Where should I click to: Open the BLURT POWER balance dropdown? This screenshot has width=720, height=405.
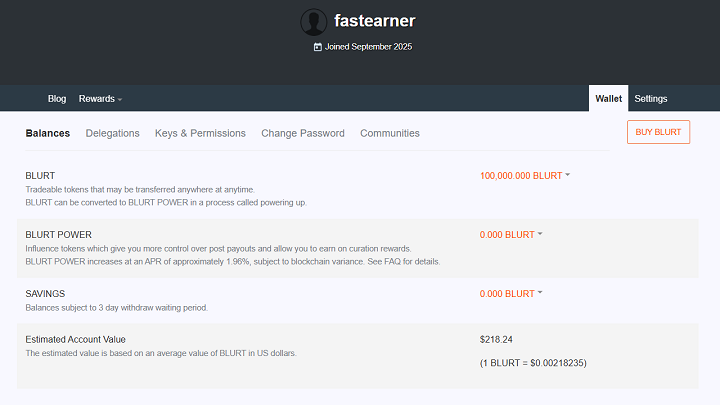[511, 235]
